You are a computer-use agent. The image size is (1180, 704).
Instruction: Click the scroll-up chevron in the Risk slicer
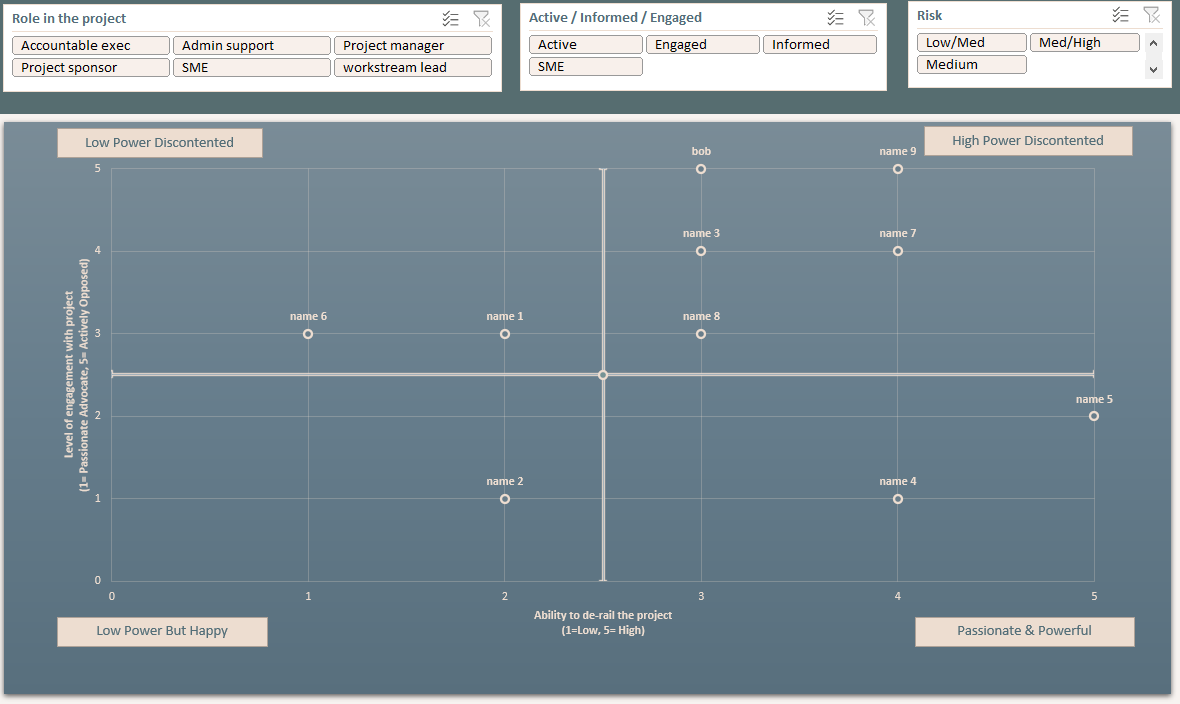click(1154, 44)
